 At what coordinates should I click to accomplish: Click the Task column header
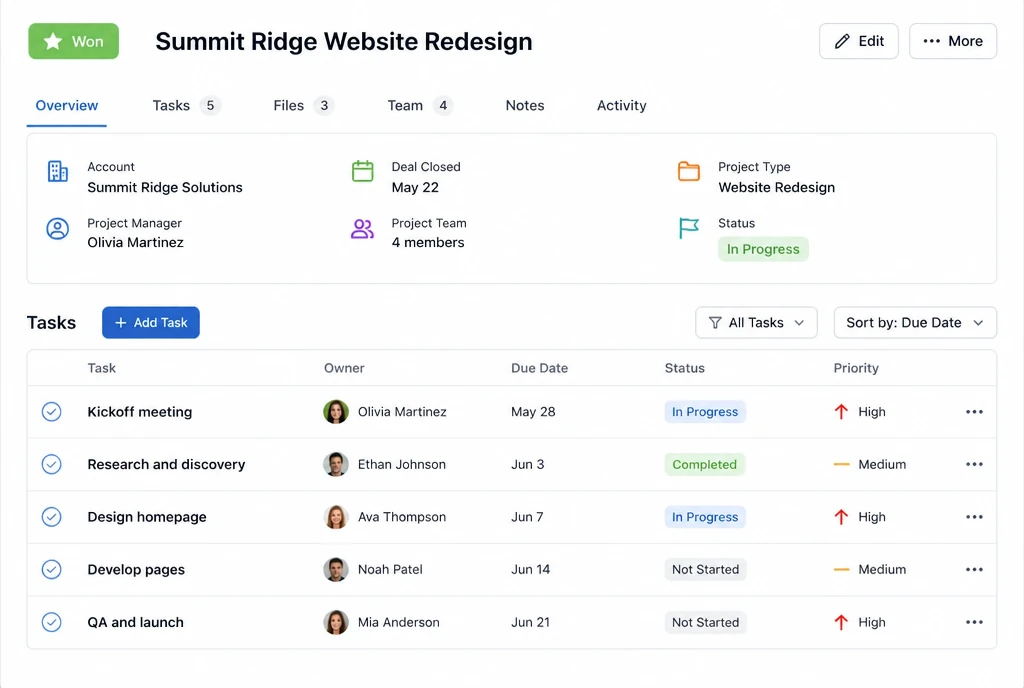point(102,368)
